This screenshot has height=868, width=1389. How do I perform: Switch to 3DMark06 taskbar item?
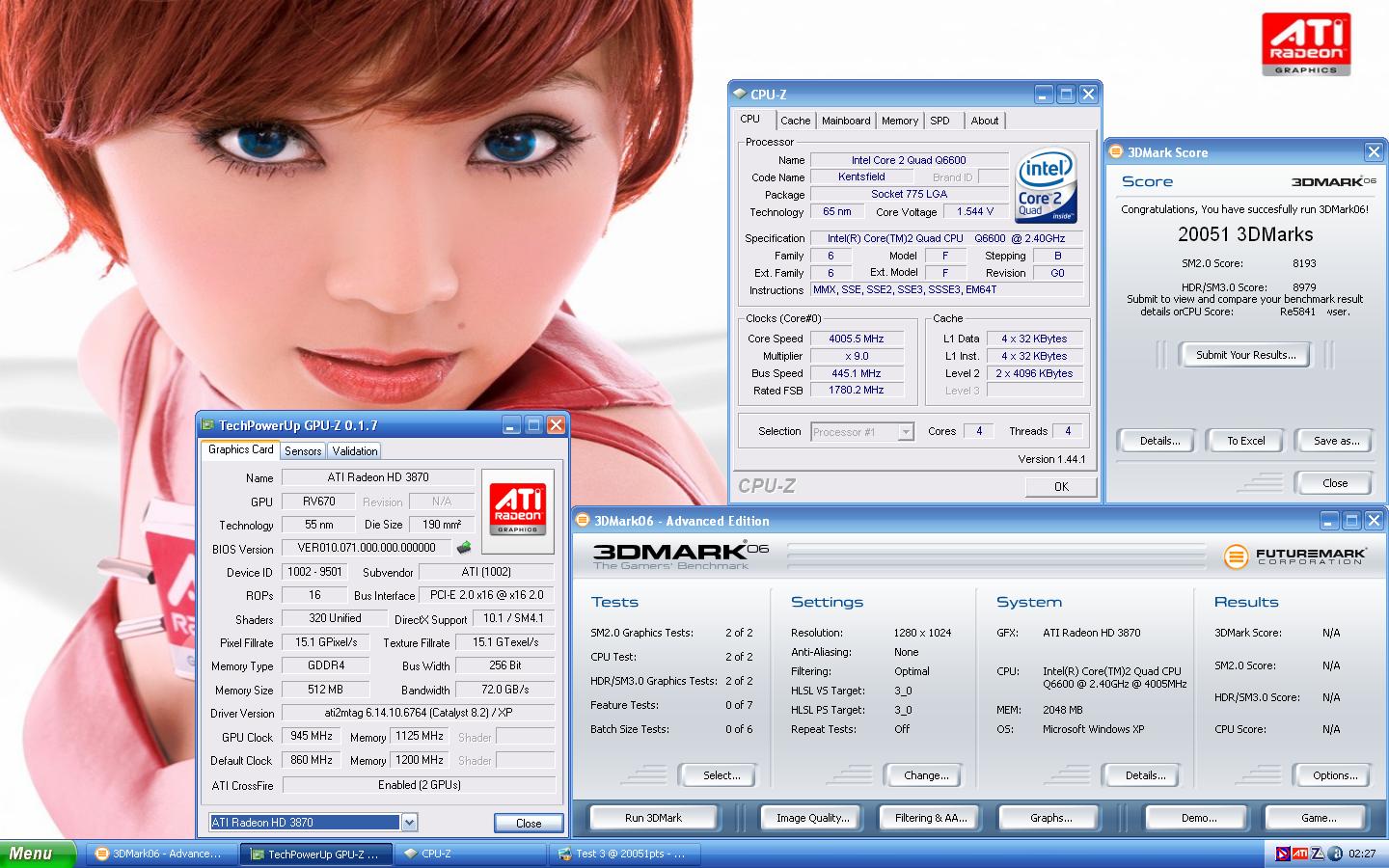161,854
